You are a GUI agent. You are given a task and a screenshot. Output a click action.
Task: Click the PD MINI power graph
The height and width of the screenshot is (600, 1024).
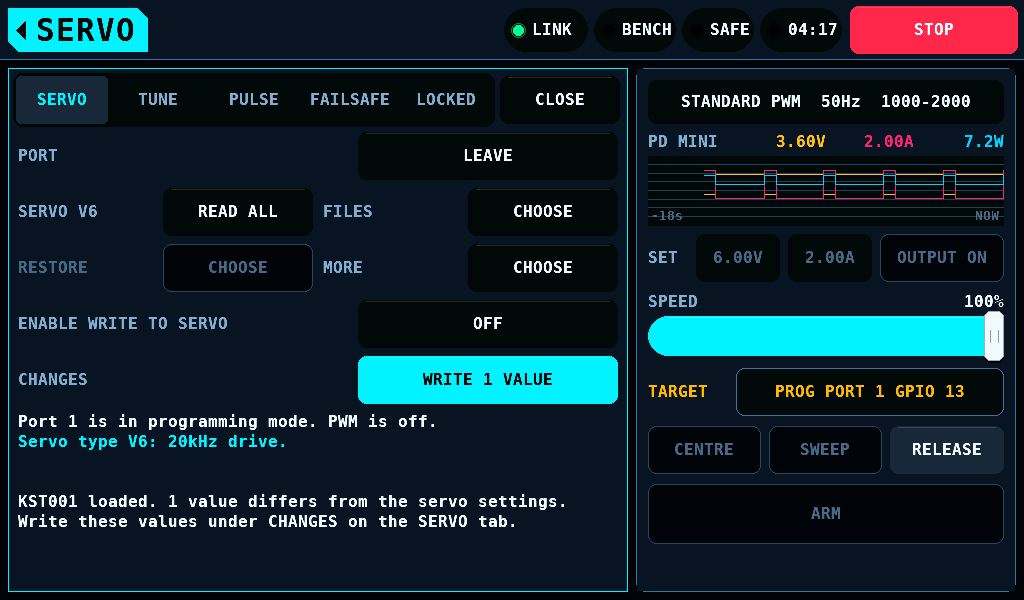tap(825, 191)
